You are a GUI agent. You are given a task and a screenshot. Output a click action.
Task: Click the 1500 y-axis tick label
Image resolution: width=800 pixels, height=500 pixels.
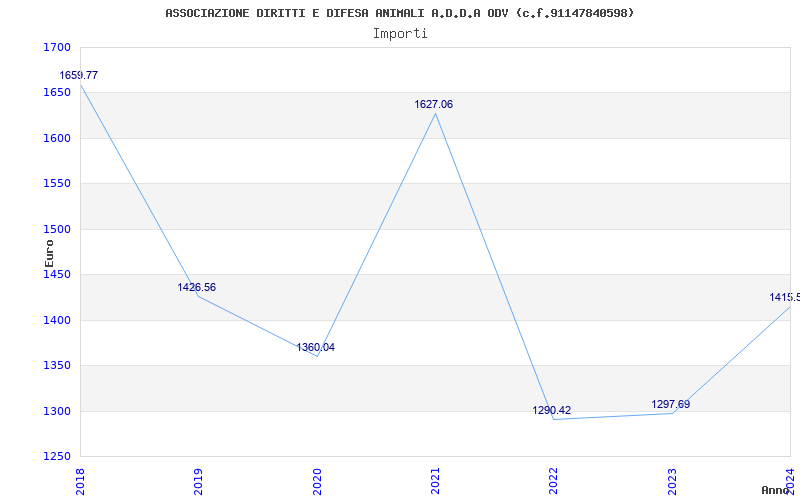pyautogui.click(x=57, y=229)
